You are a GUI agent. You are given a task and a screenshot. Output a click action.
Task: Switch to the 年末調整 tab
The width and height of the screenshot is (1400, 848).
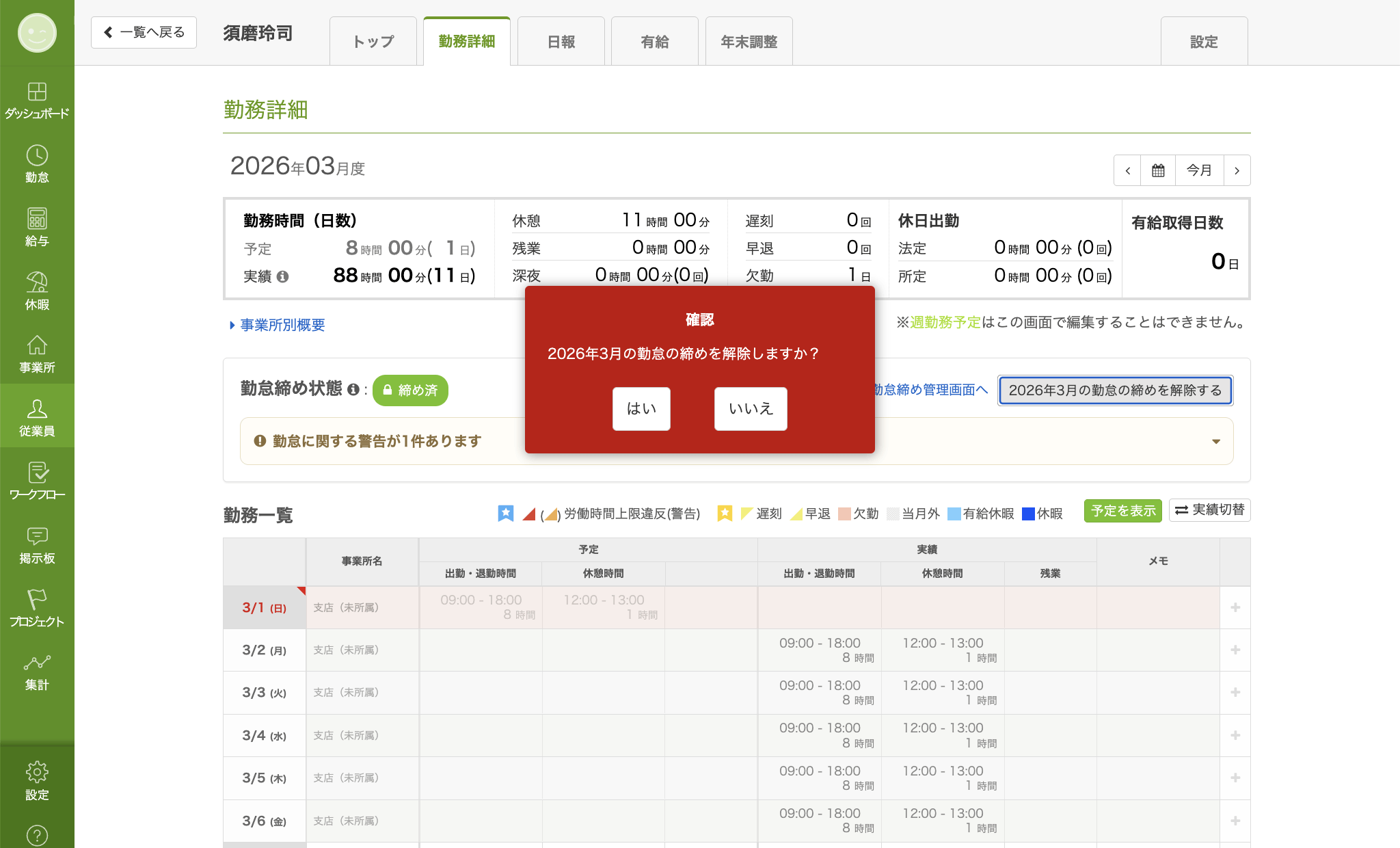(749, 42)
